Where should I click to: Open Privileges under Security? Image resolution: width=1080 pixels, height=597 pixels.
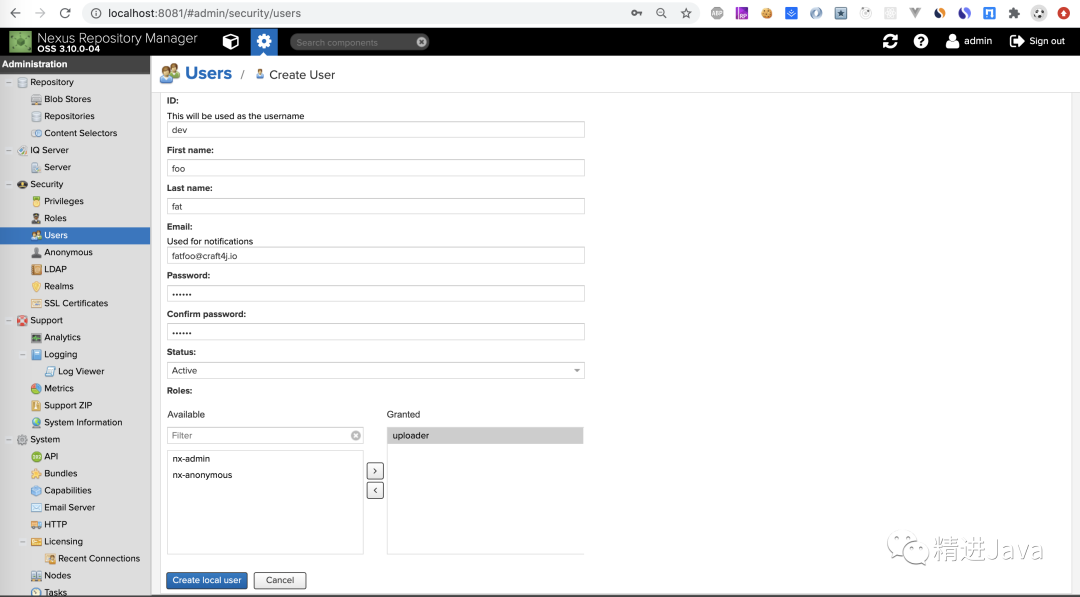point(63,201)
